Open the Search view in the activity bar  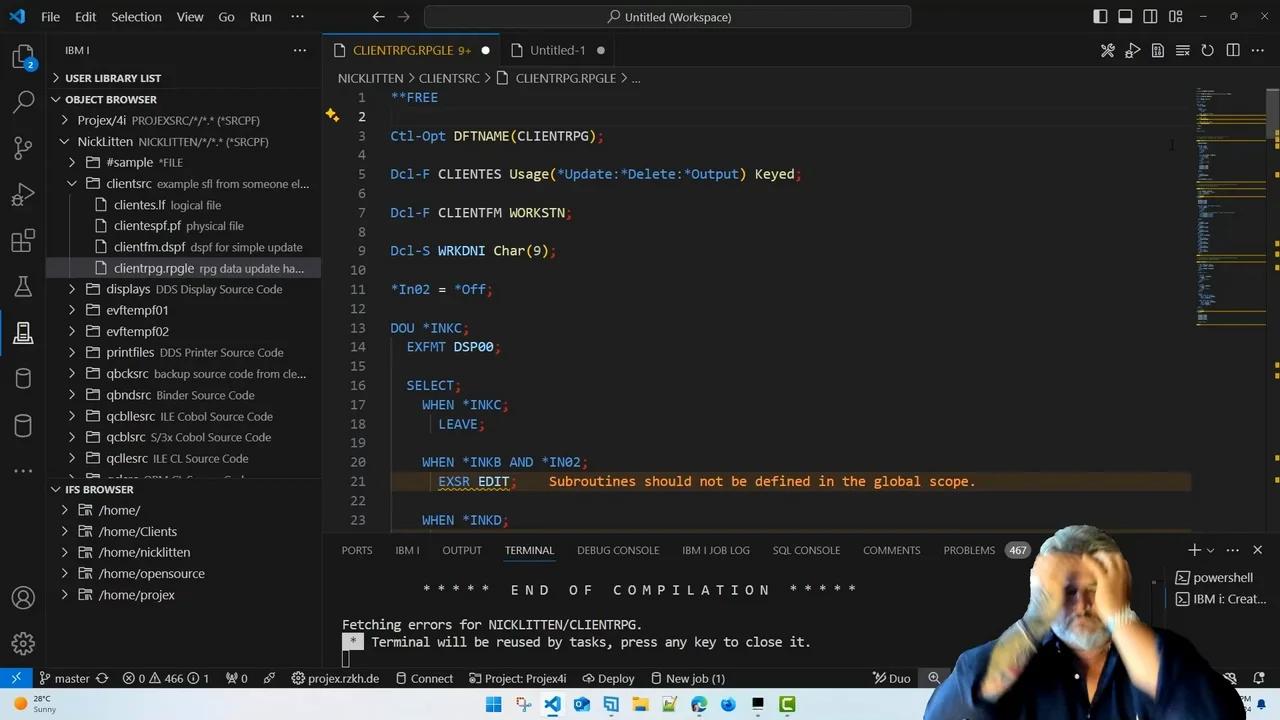[x=23, y=102]
